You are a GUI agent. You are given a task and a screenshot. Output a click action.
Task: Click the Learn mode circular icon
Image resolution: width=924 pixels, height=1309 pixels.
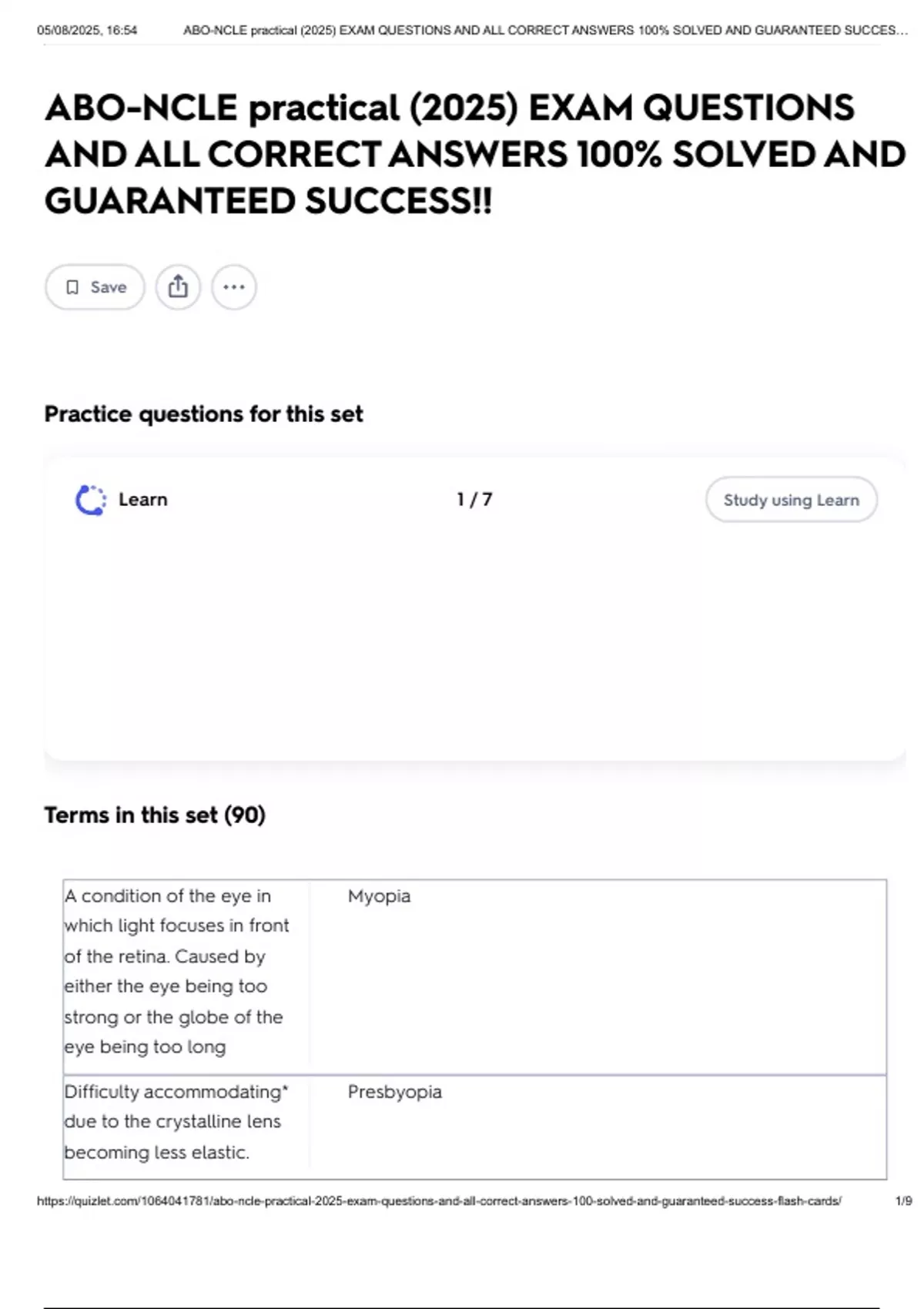click(x=91, y=500)
